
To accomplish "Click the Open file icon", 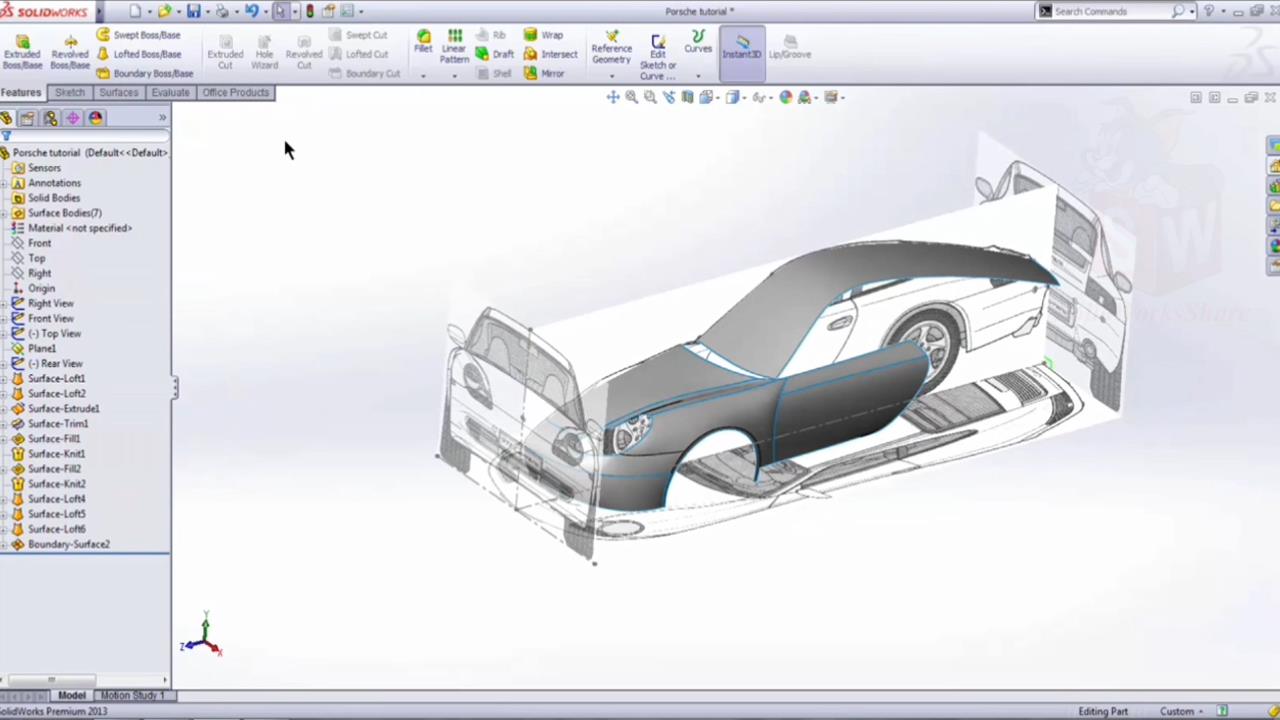I will pyautogui.click(x=164, y=11).
